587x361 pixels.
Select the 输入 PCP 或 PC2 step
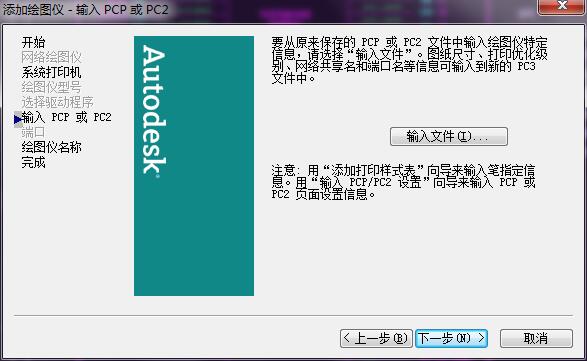[66, 118]
